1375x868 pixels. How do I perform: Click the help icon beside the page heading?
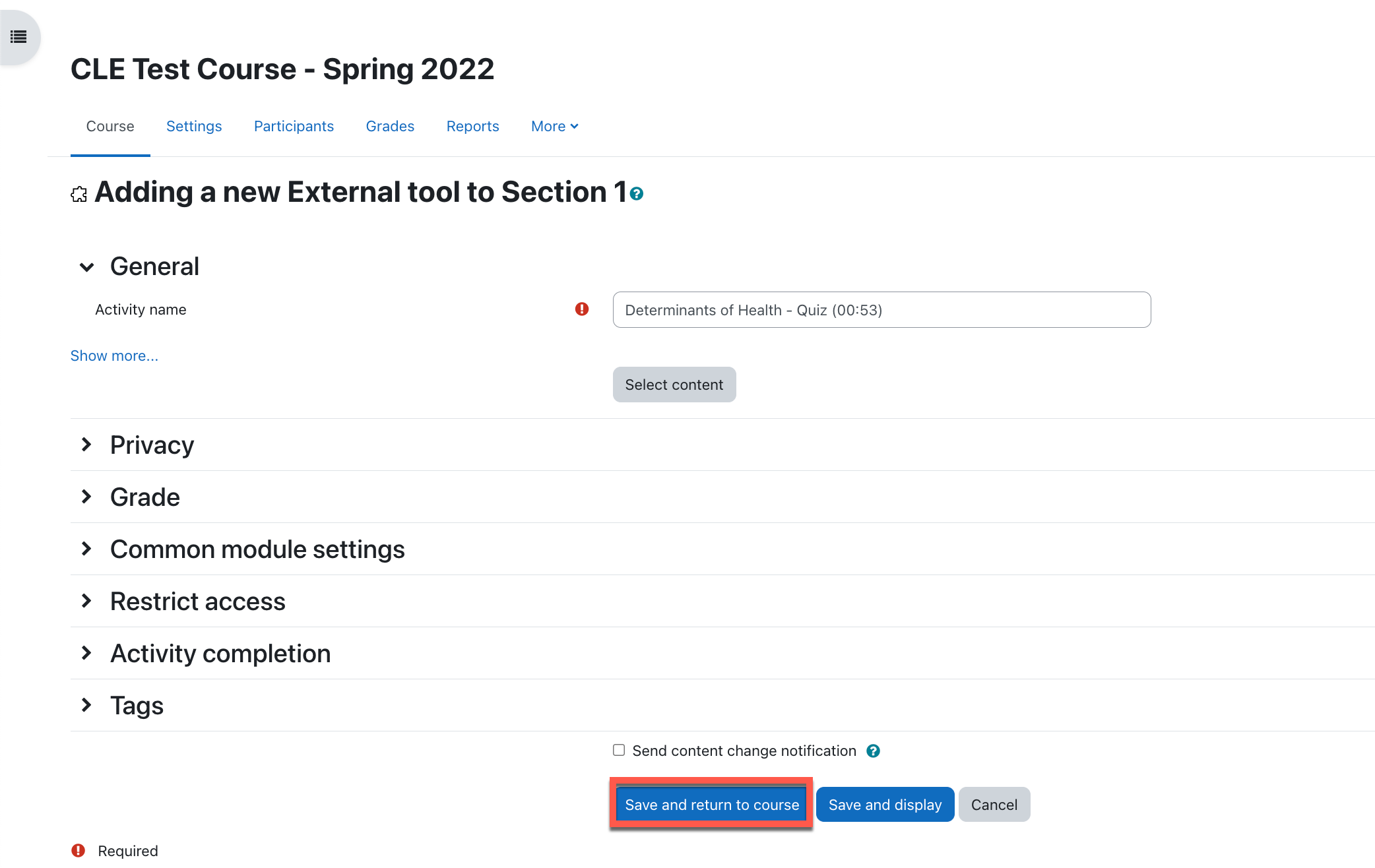point(636,194)
